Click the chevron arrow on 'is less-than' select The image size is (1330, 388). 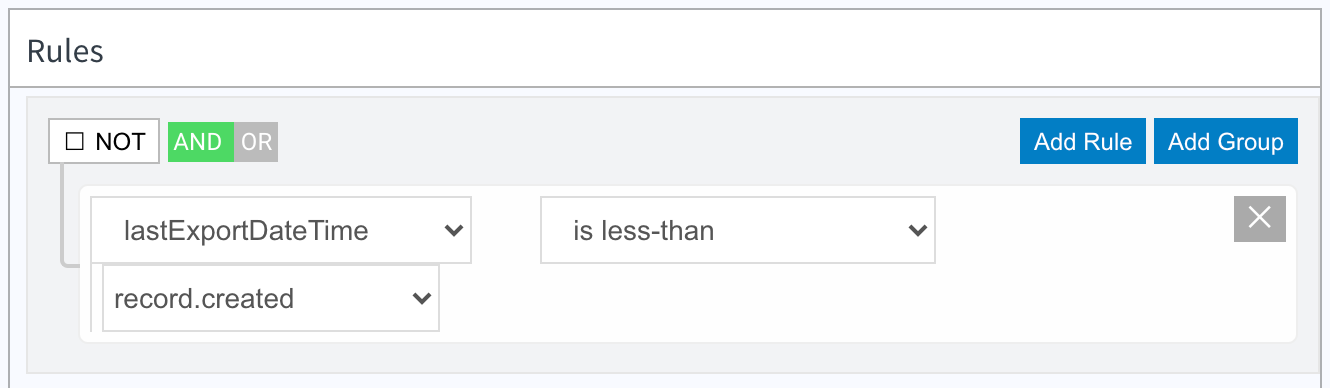pyautogui.click(x=917, y=231)
